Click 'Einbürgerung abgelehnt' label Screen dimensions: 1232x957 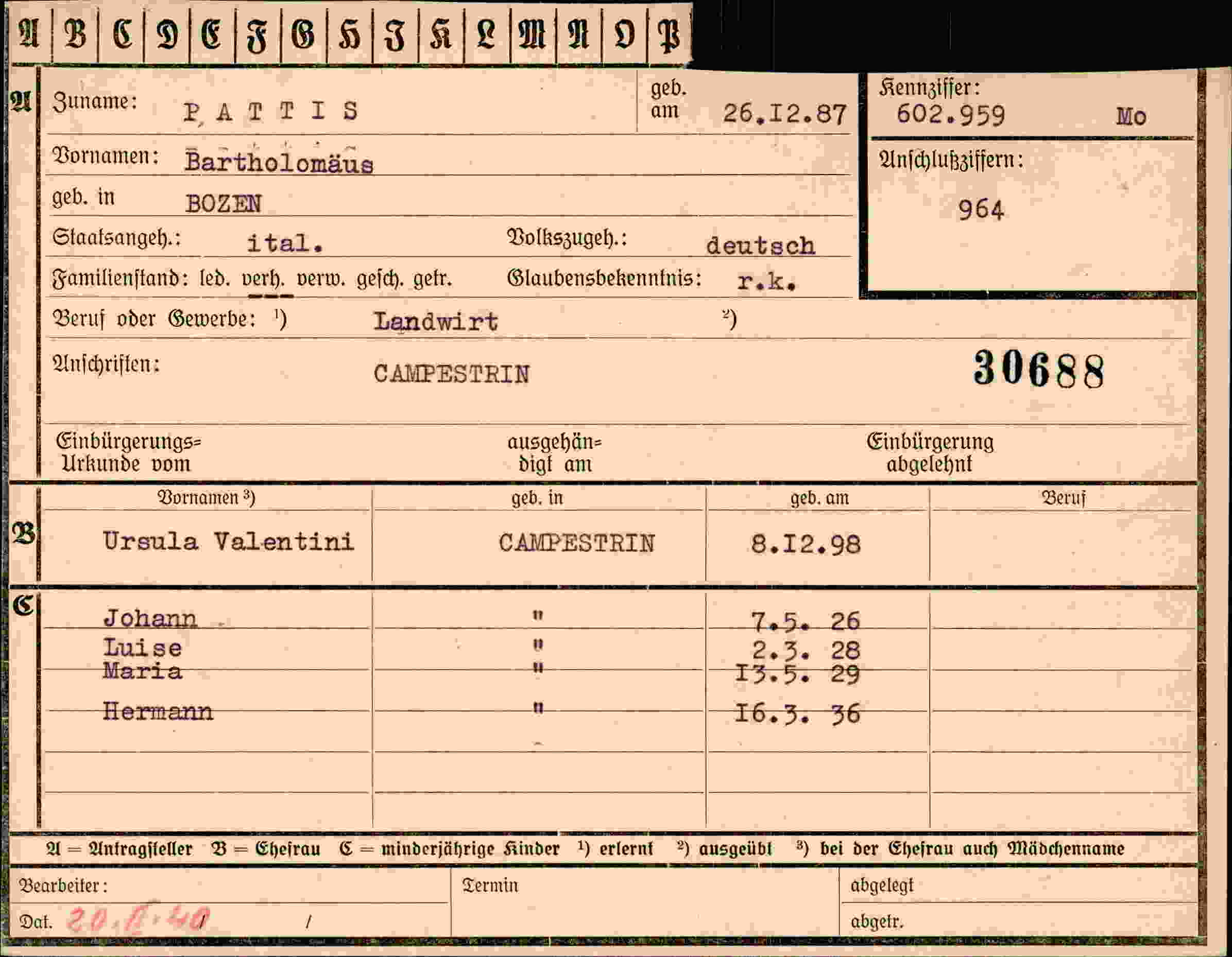(x=930, y=453)
